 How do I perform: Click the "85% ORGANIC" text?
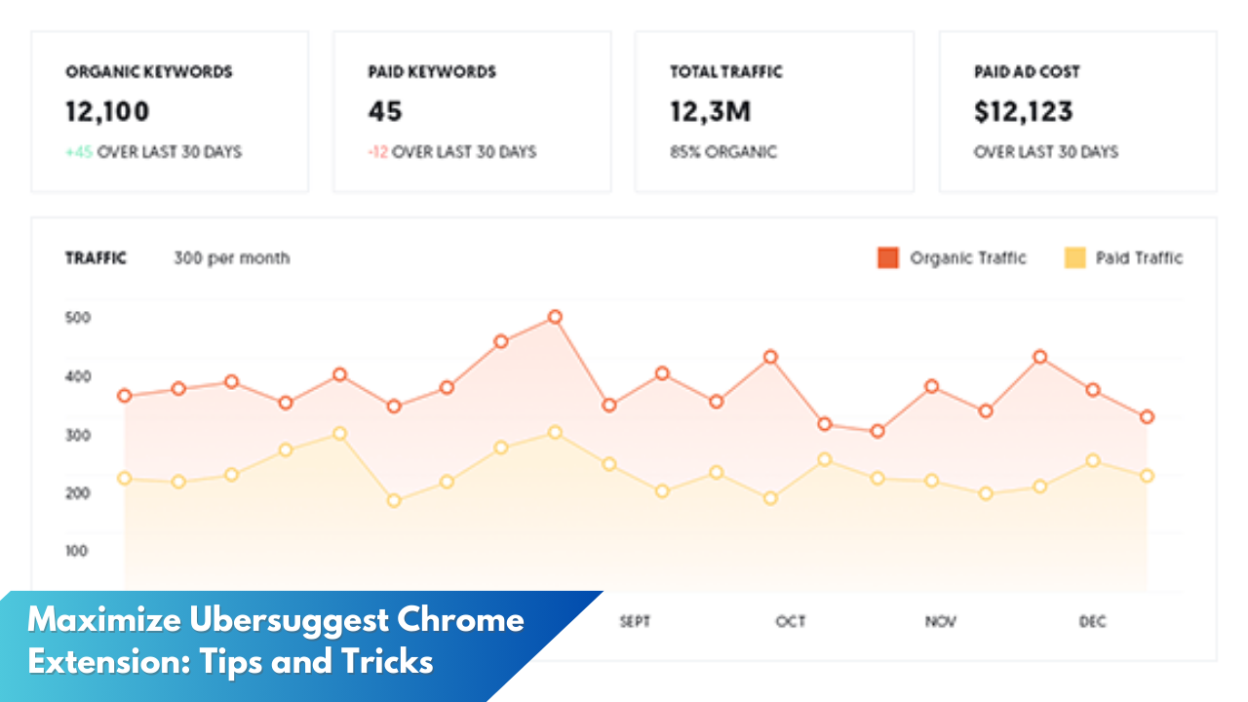[x=723, y=152]
